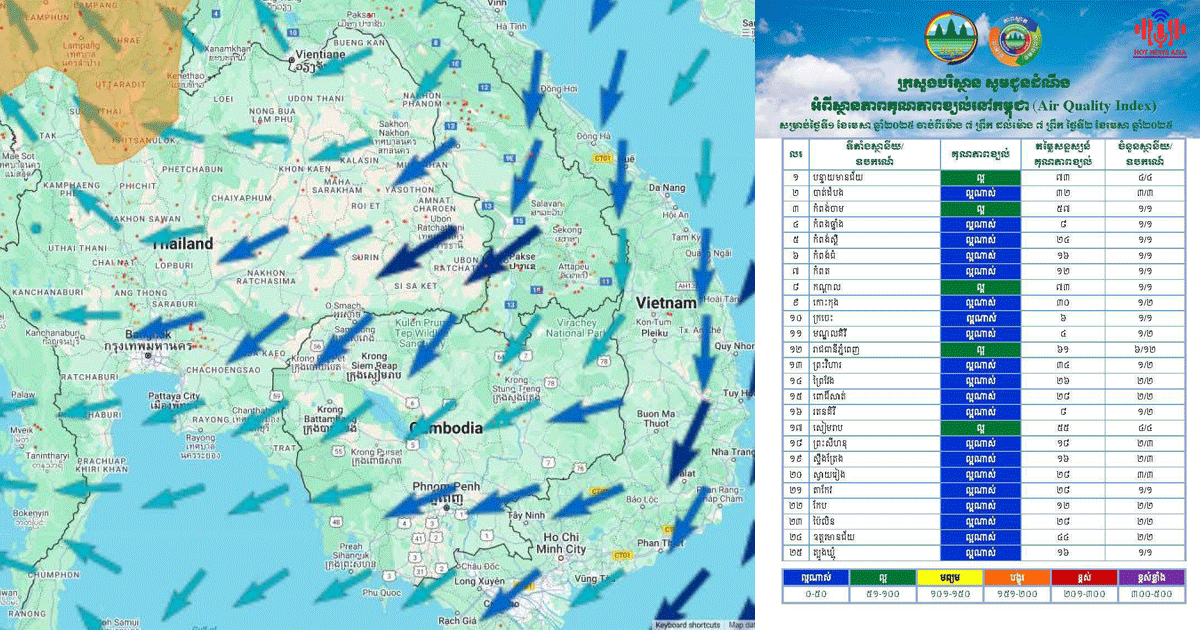Image resolution: width=1200 pixels, height=630 pixels.
Task: Click the circular orange-green environment logo
Action: (1014, 39)
